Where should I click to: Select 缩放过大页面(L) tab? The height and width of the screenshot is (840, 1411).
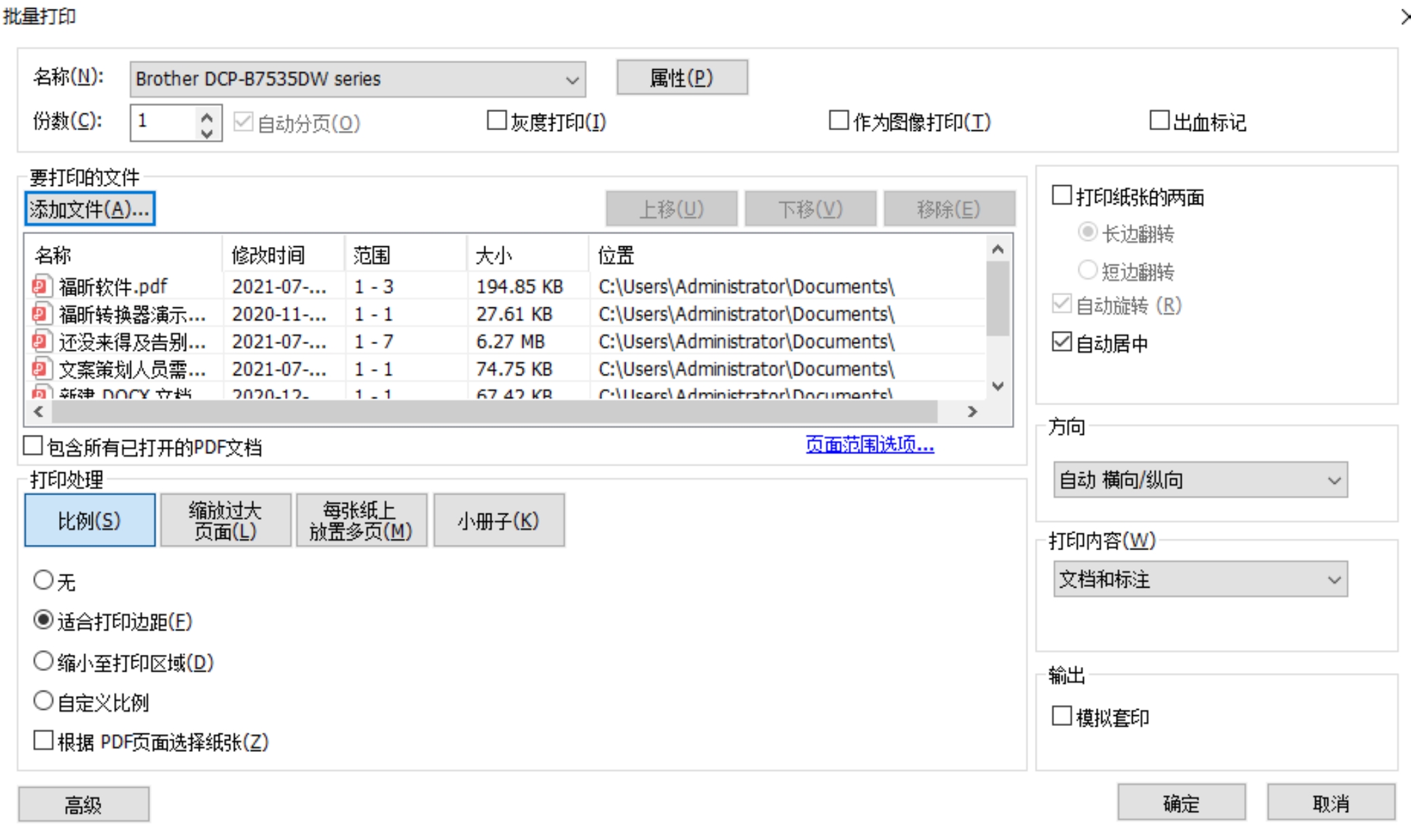225,520
